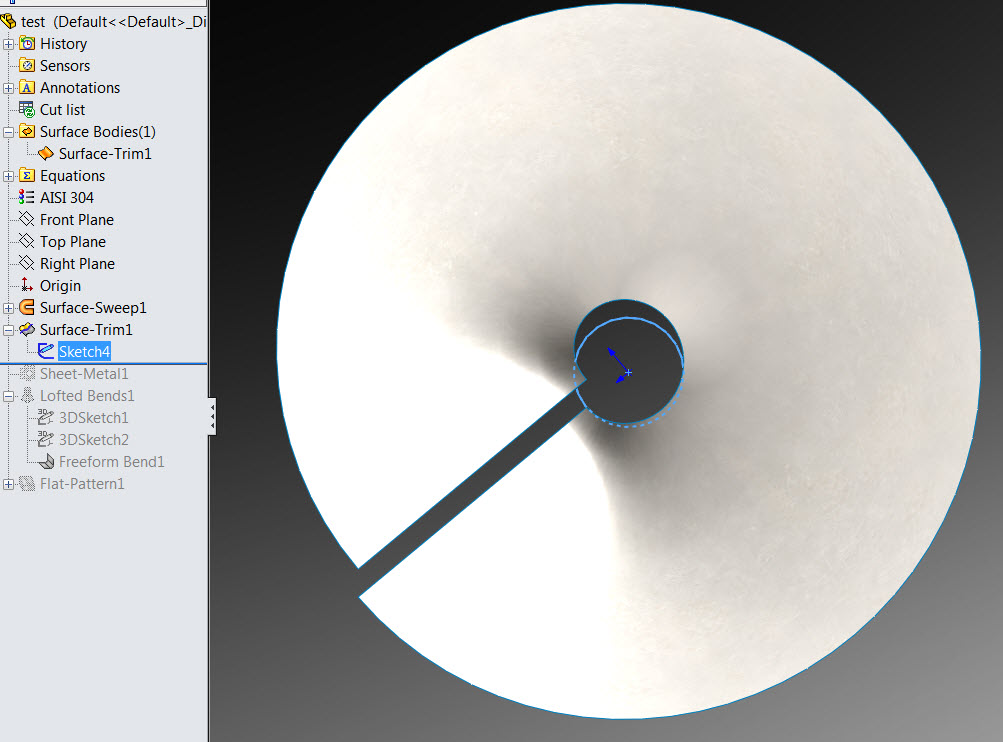Click the Sensors folder icon

pyautogui.click(x=27, y=65)
